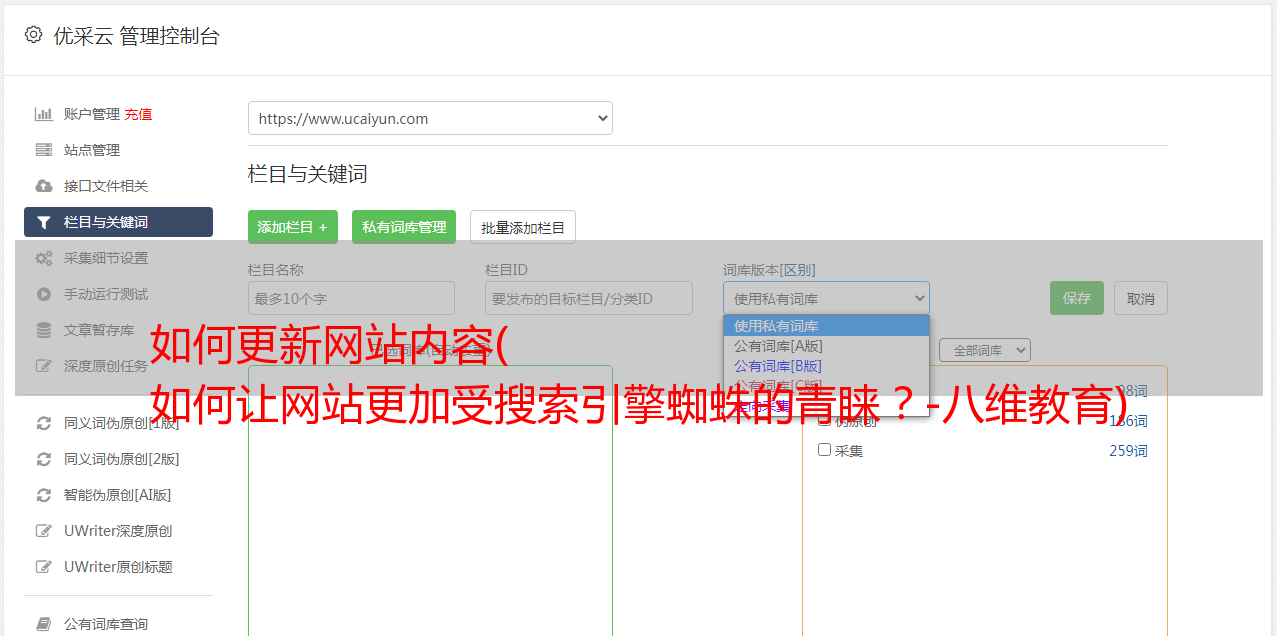Screen dimensions: 1277x636
Task: Click the edit icon next to UWriter深度原创
Action: tap(43, 531)
